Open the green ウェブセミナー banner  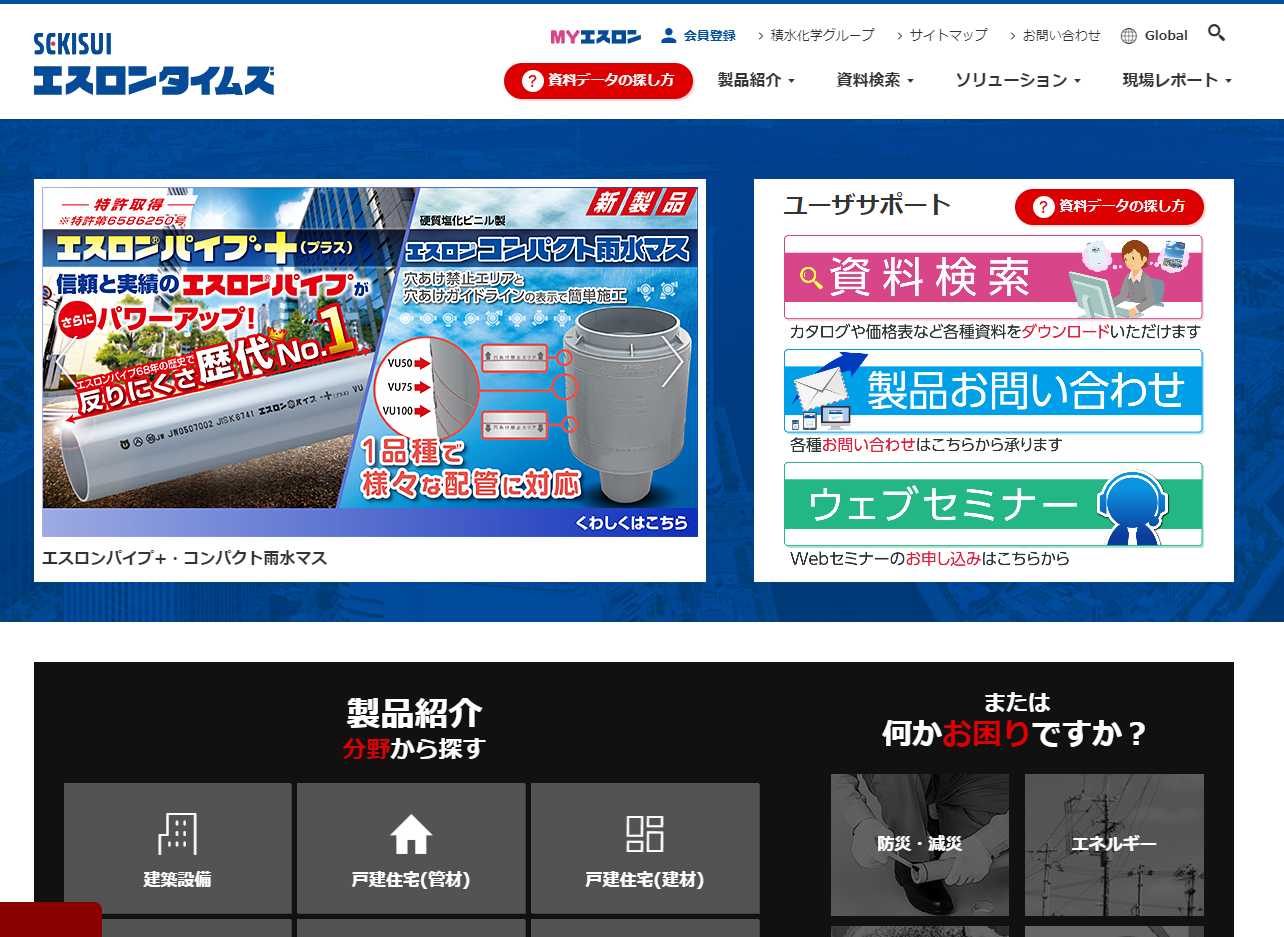pyautogui.click(x=993, y=504)
